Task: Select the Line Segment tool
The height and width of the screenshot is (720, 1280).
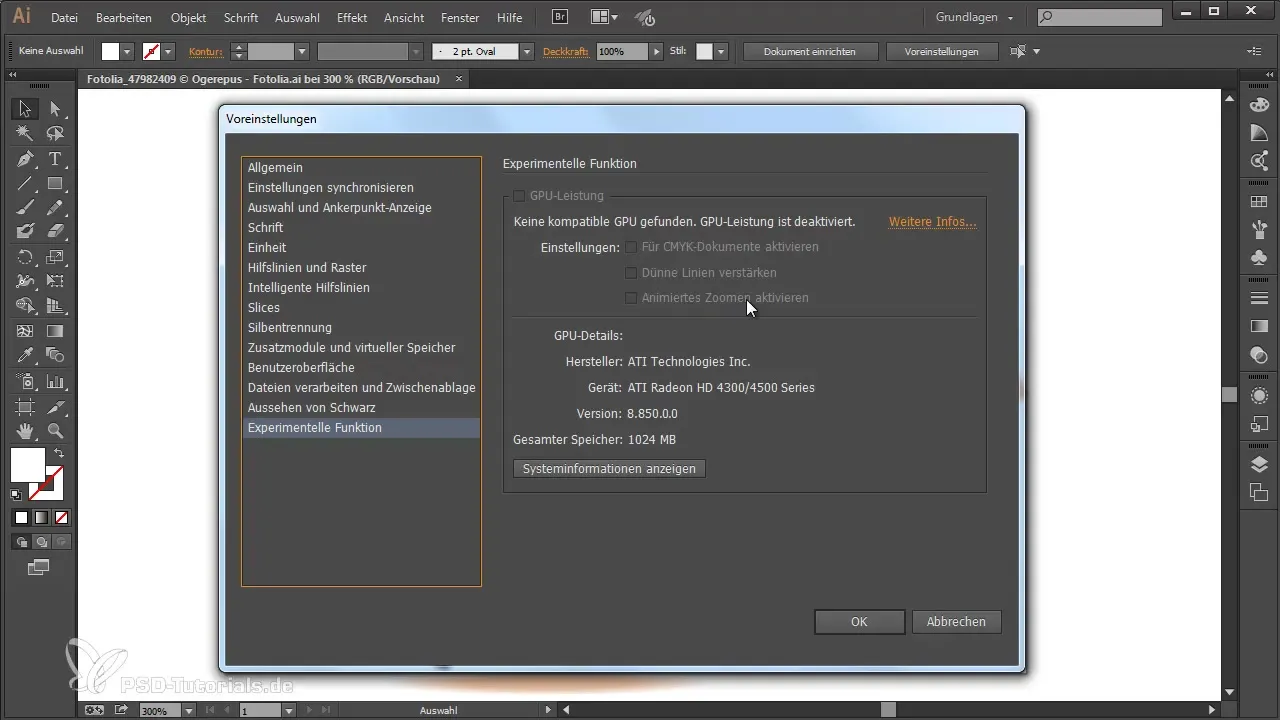Action: pos(25,183)
